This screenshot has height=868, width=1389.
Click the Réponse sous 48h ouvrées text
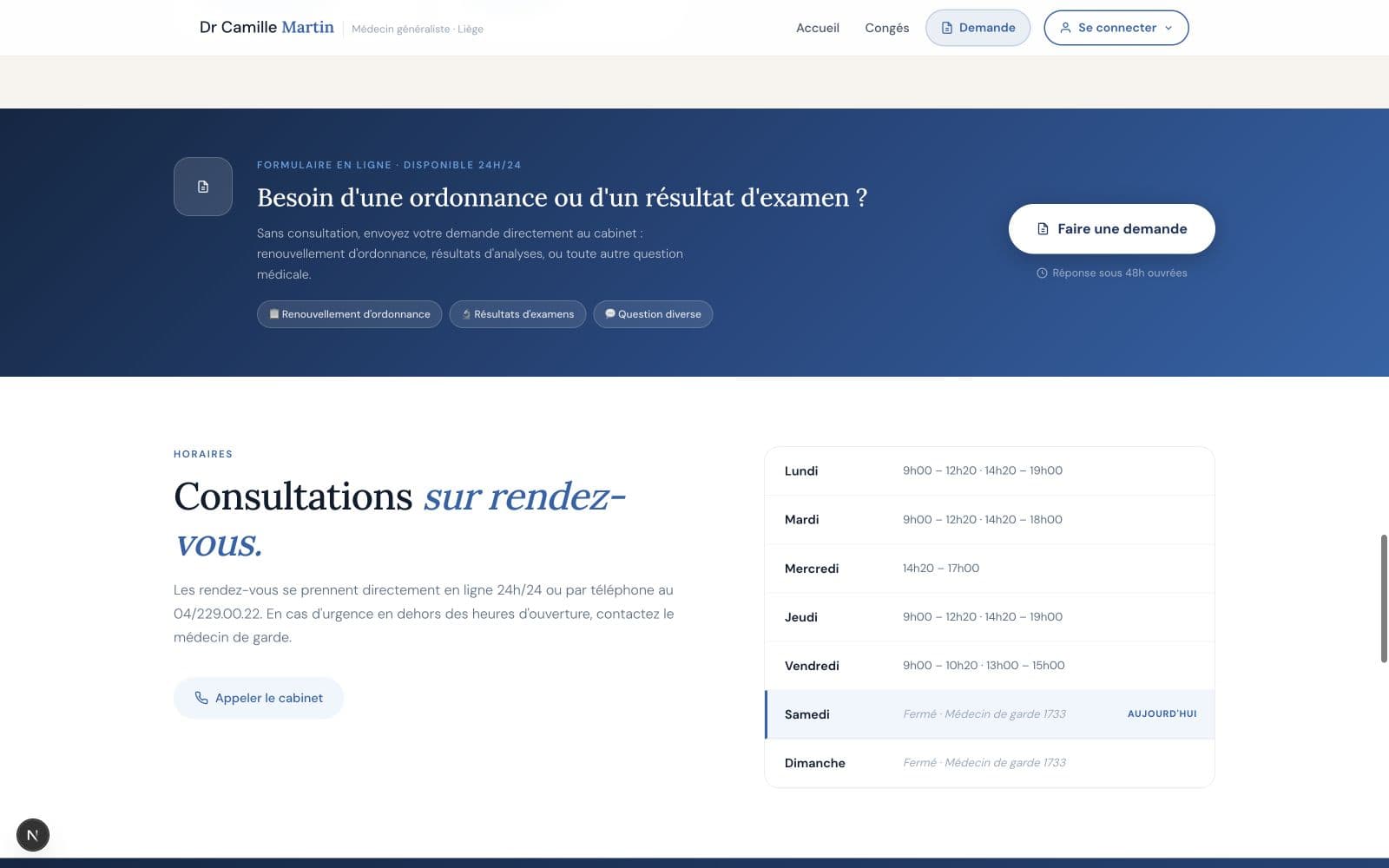1120,273
